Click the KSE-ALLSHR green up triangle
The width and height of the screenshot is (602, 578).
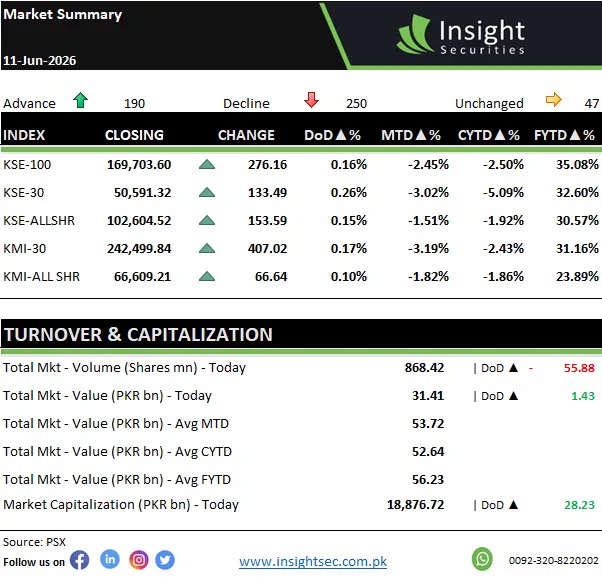[207, 220]
